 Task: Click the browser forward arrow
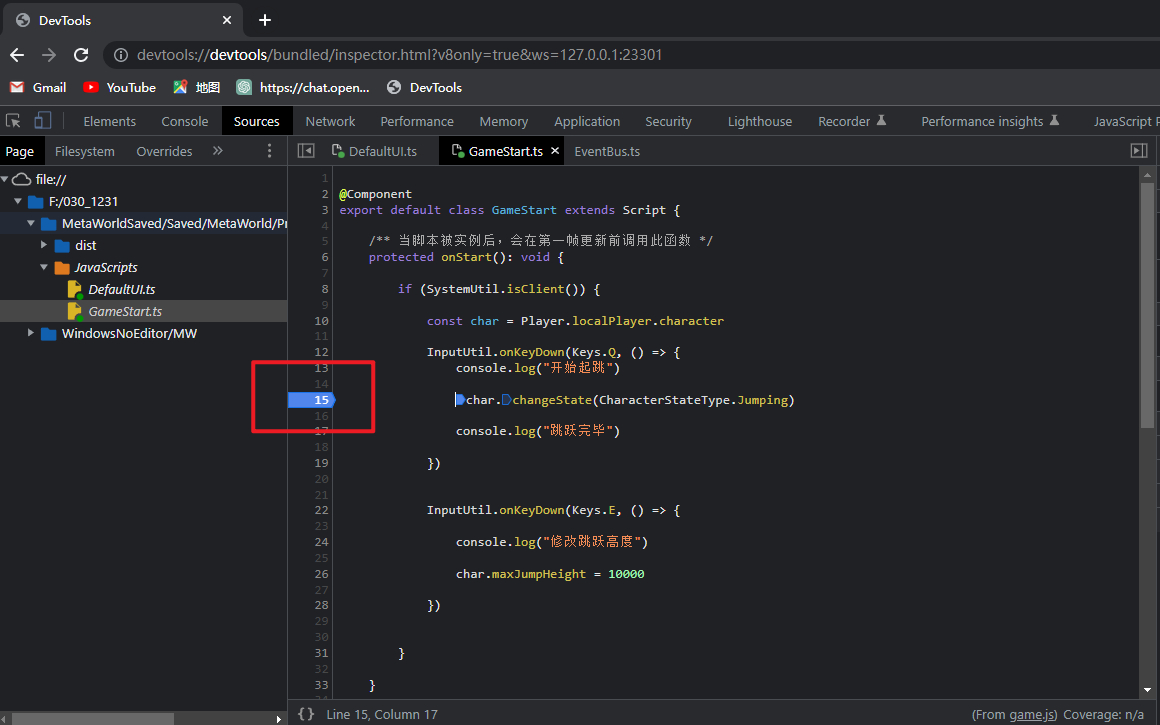coord(49,55)
